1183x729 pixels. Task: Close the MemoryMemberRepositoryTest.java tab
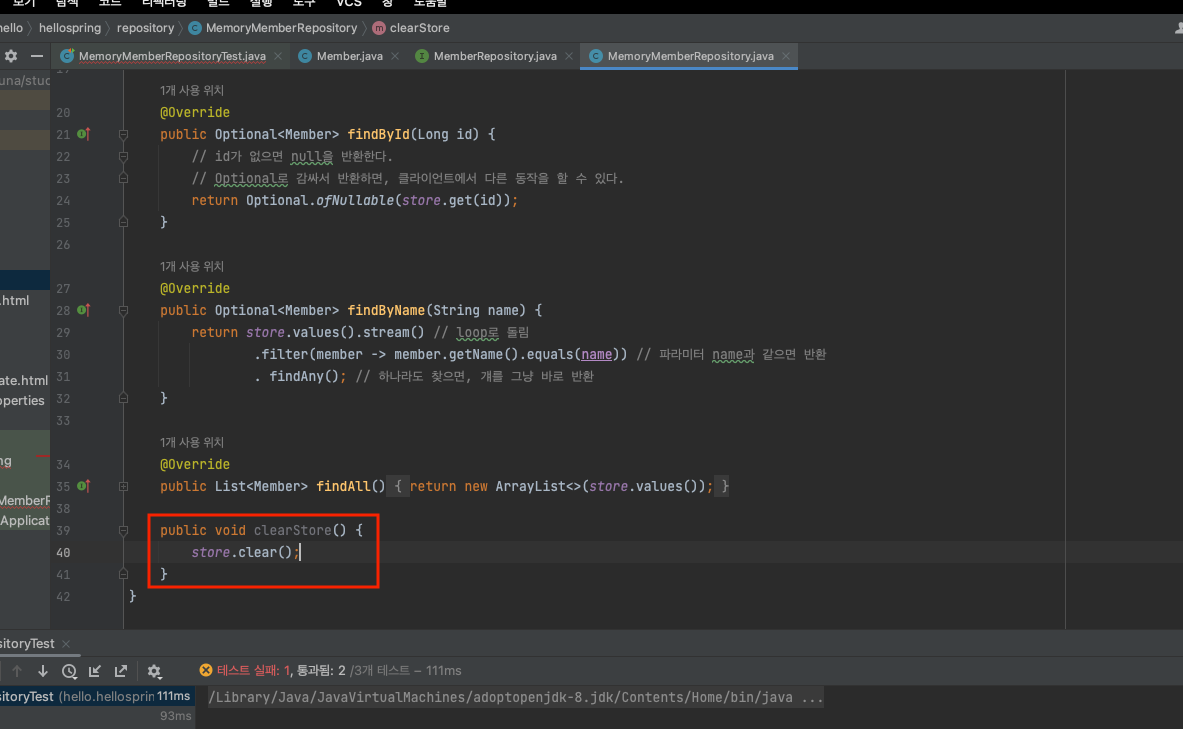tap(278, 56)
